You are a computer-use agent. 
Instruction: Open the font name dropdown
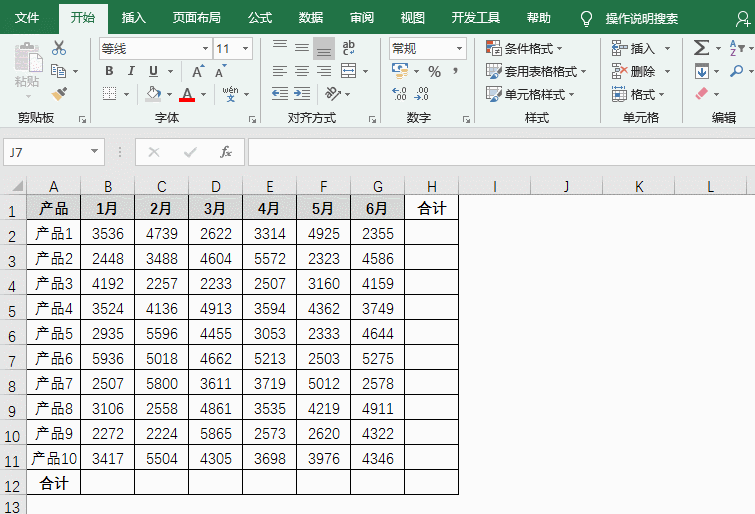206,49
